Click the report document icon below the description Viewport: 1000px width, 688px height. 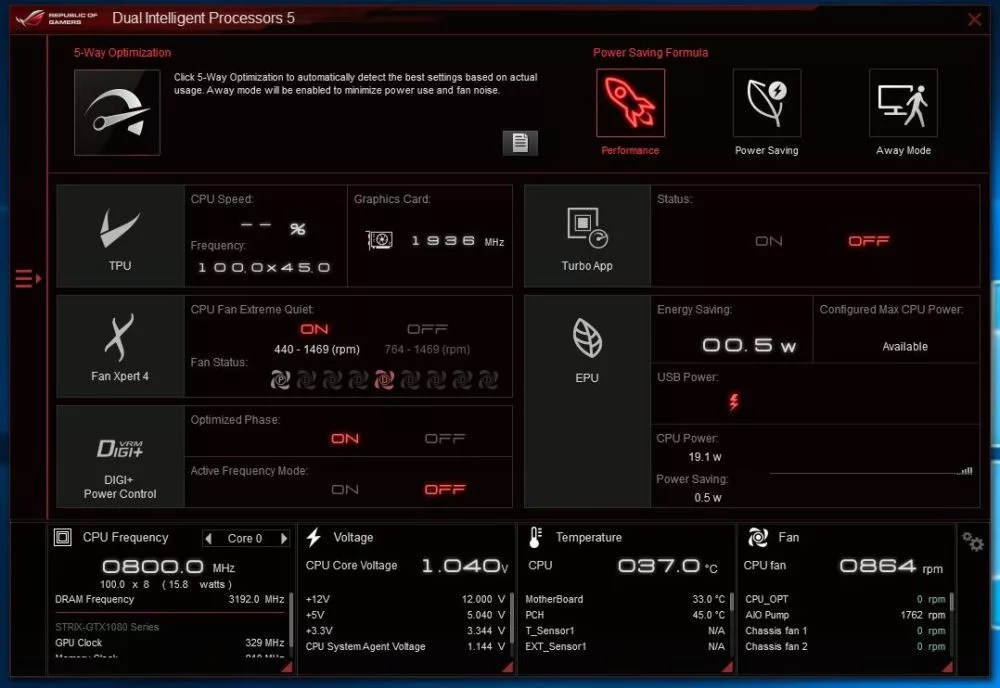521,142
